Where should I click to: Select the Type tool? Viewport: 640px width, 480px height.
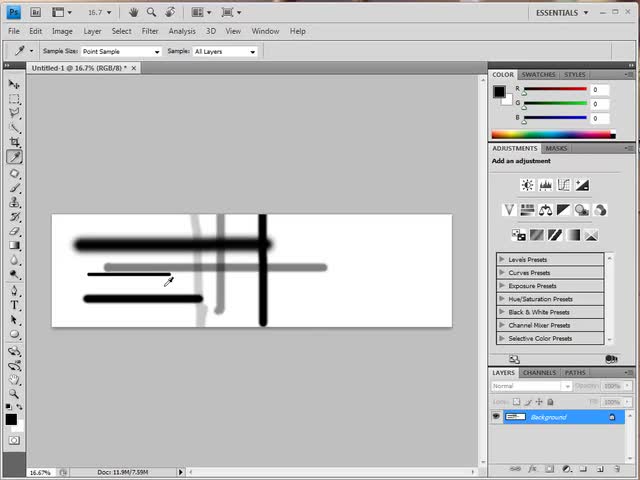tap(14, 305)
